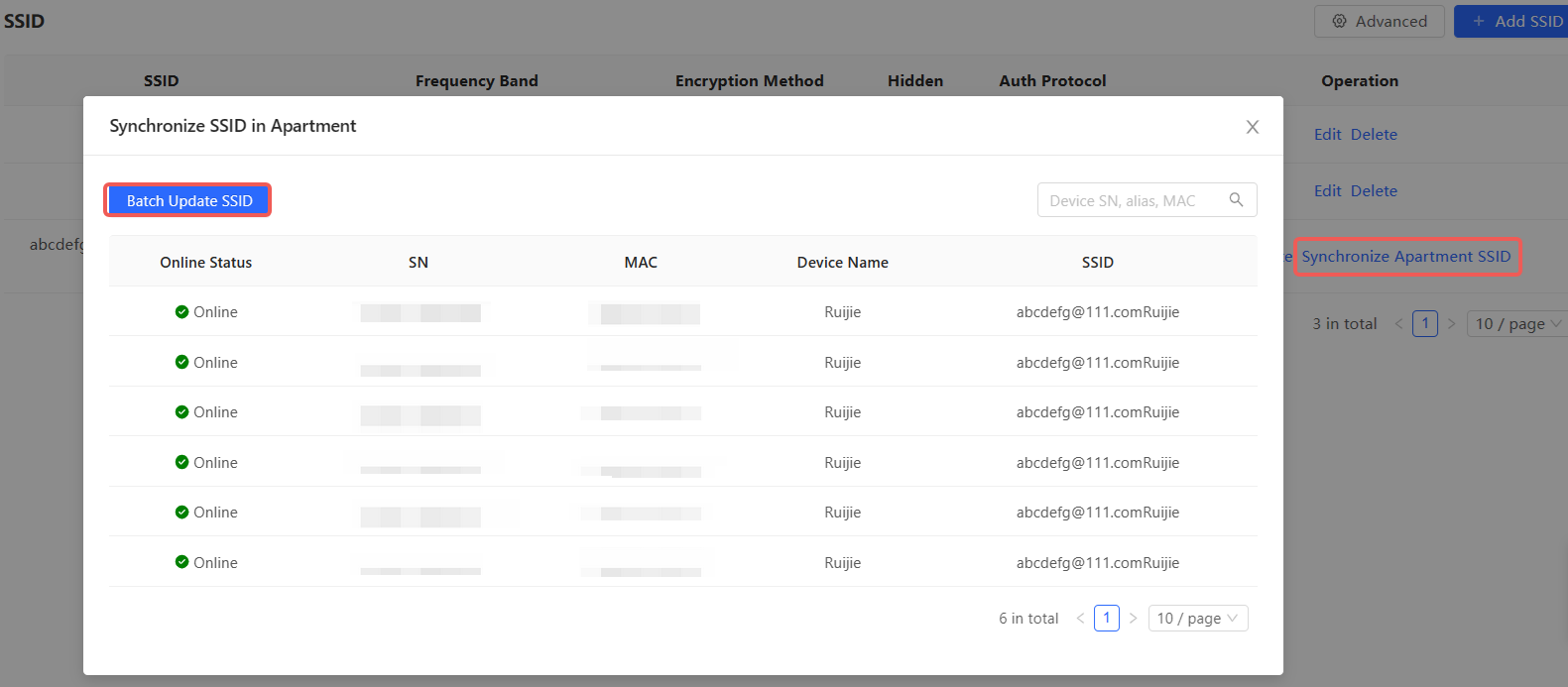Click Batch Update SSID button
This screenshot has height=687, width=1568.
coord(188,200)
